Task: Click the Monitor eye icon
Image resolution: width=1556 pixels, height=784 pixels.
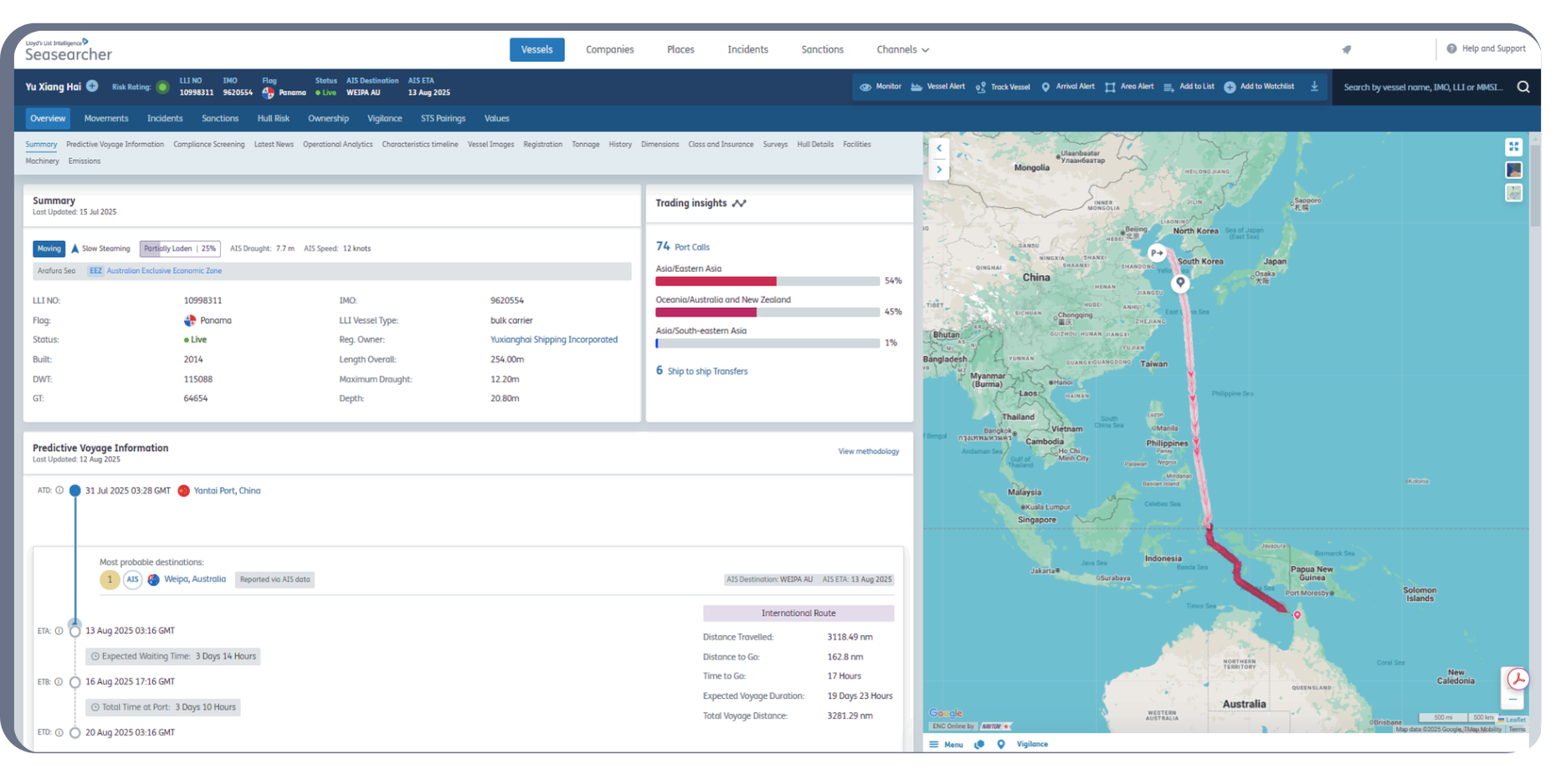Action: [x=865, y=87]
